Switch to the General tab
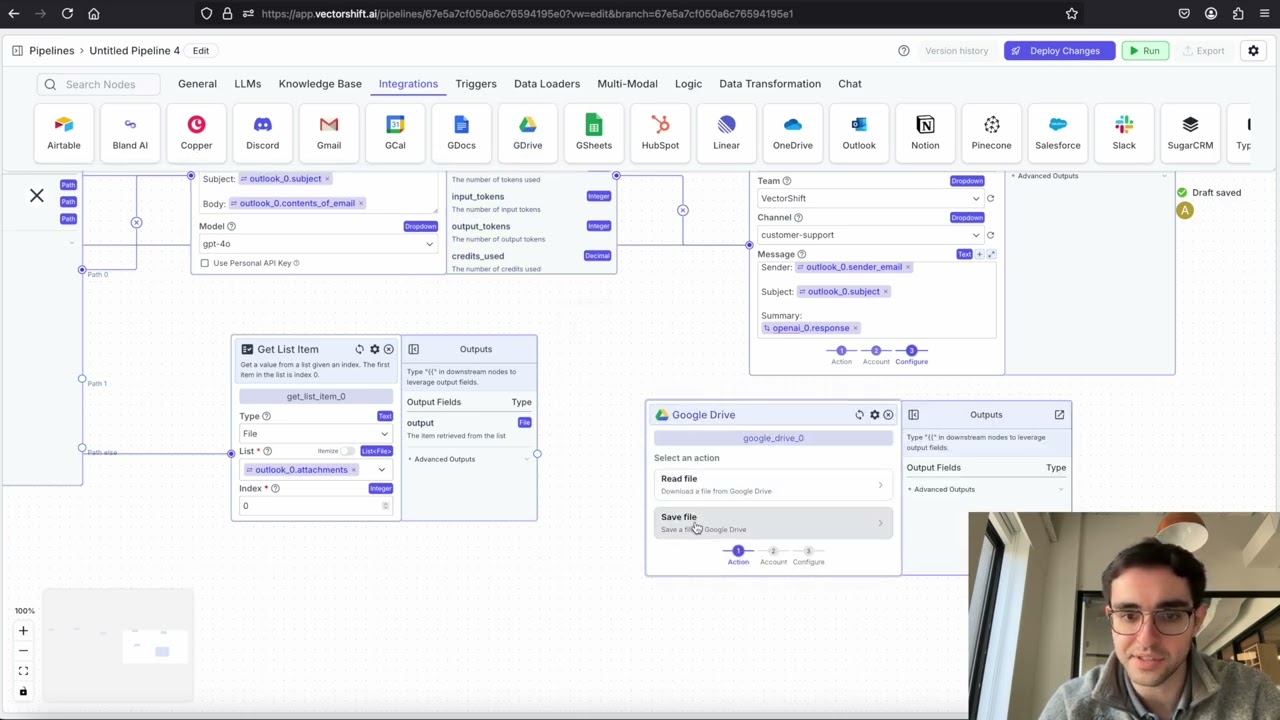This screenshot has height=720, width=1280. [x=197, y=84]
